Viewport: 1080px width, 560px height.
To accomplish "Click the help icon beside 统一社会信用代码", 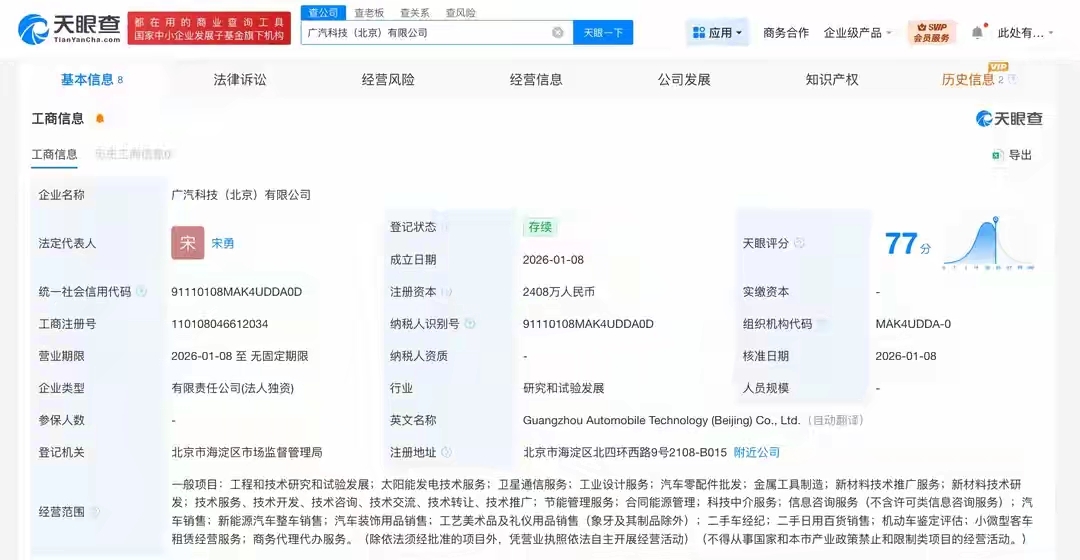I will 141,291.
